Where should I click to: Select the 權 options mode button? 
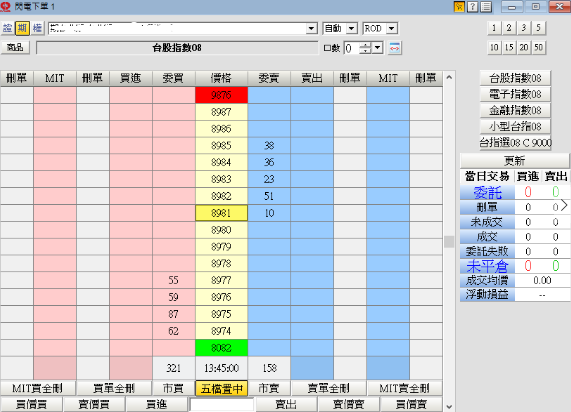pos(37,28)
